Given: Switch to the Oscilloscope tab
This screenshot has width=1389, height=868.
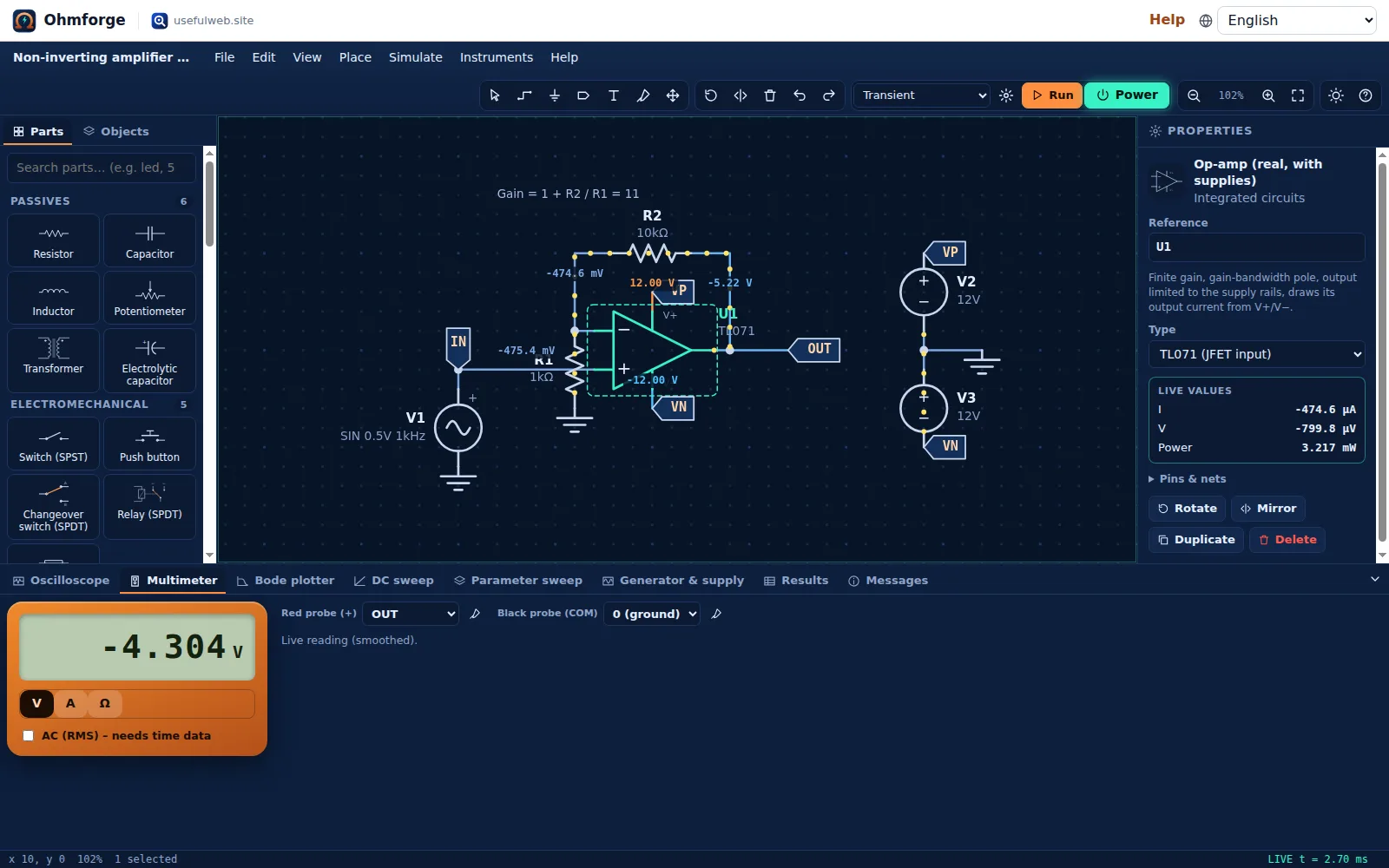Looking at the screenshot, I should point(61,581).
